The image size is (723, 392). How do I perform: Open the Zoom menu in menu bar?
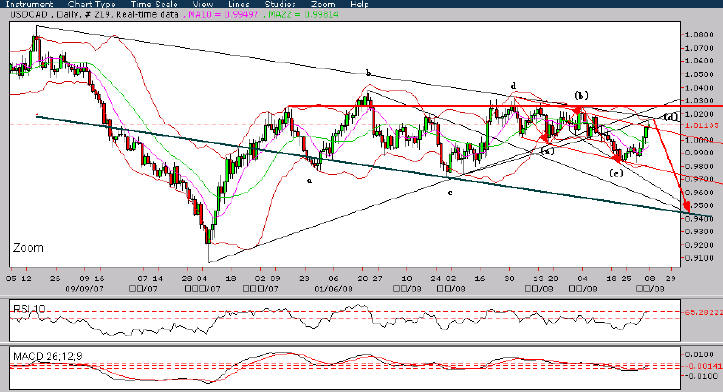coord(323,4)
